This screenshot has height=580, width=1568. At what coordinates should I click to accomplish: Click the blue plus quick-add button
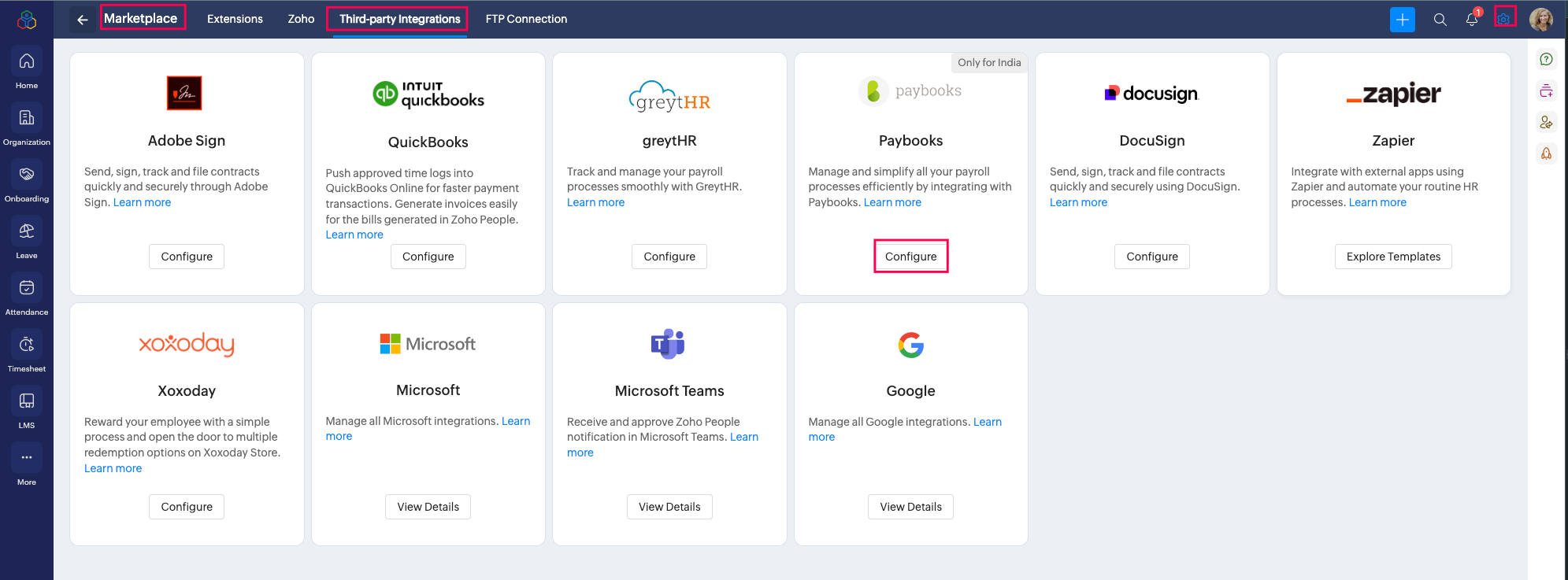(x=1403, y=20)
